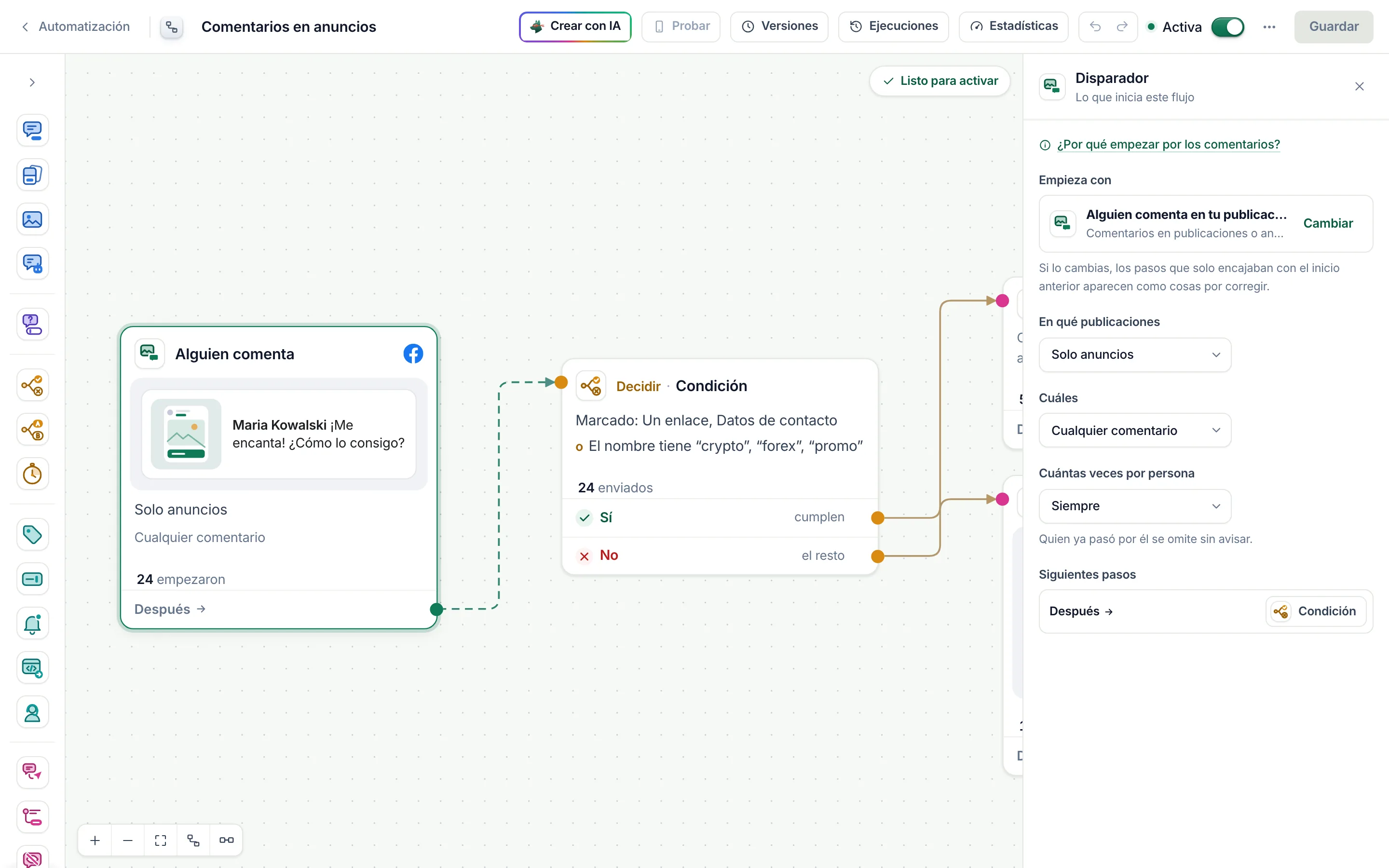
Task: Click the auto-arrange layout icon in canvas controls
Action: click(x=193, y=841)
